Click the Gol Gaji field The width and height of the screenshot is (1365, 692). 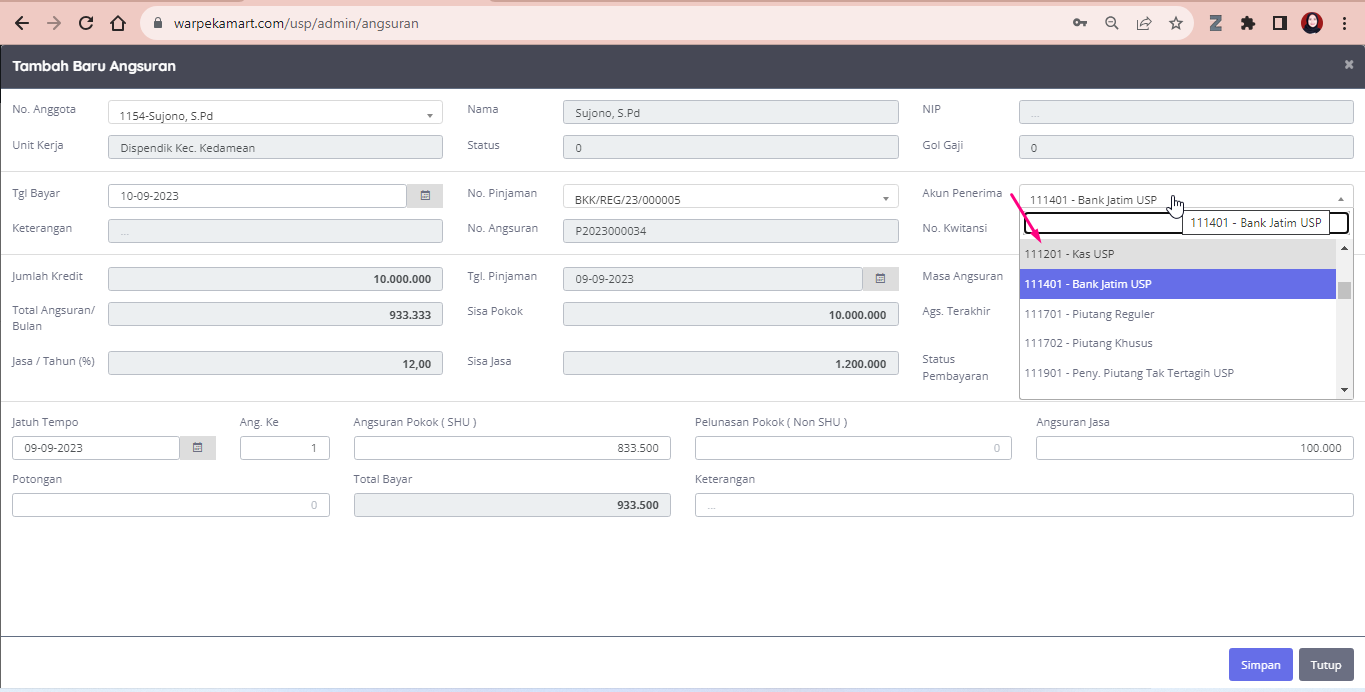(1186, 147)
